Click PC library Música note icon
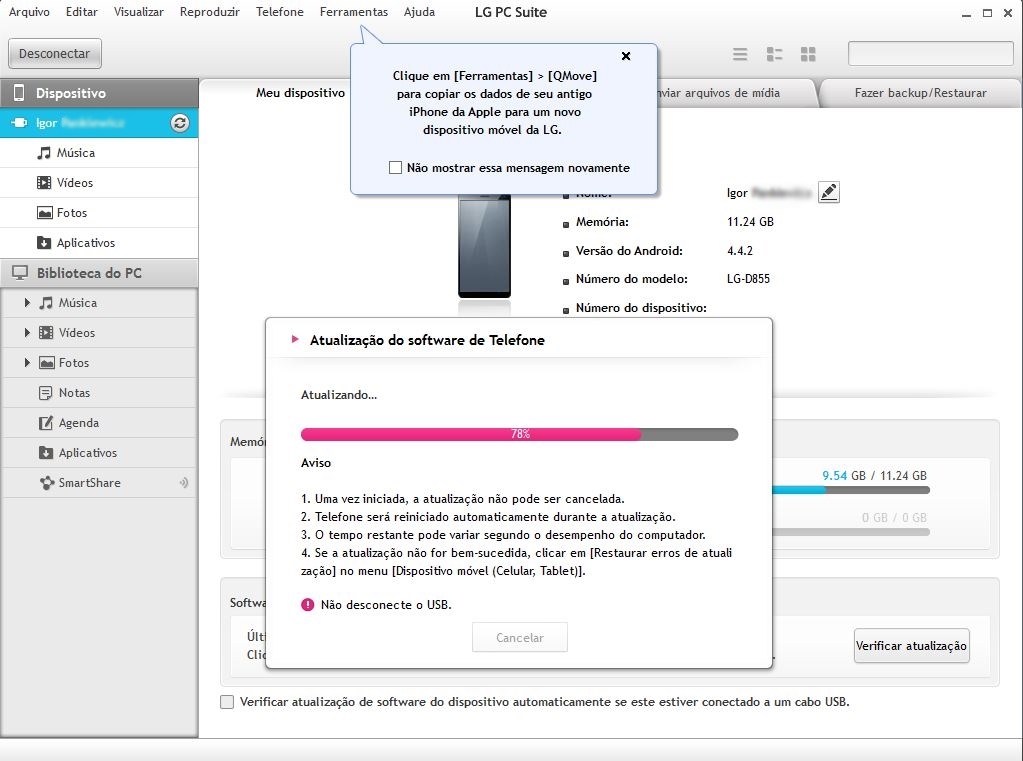The width and height of the screenshot is (1023, 761). point(46,303)
